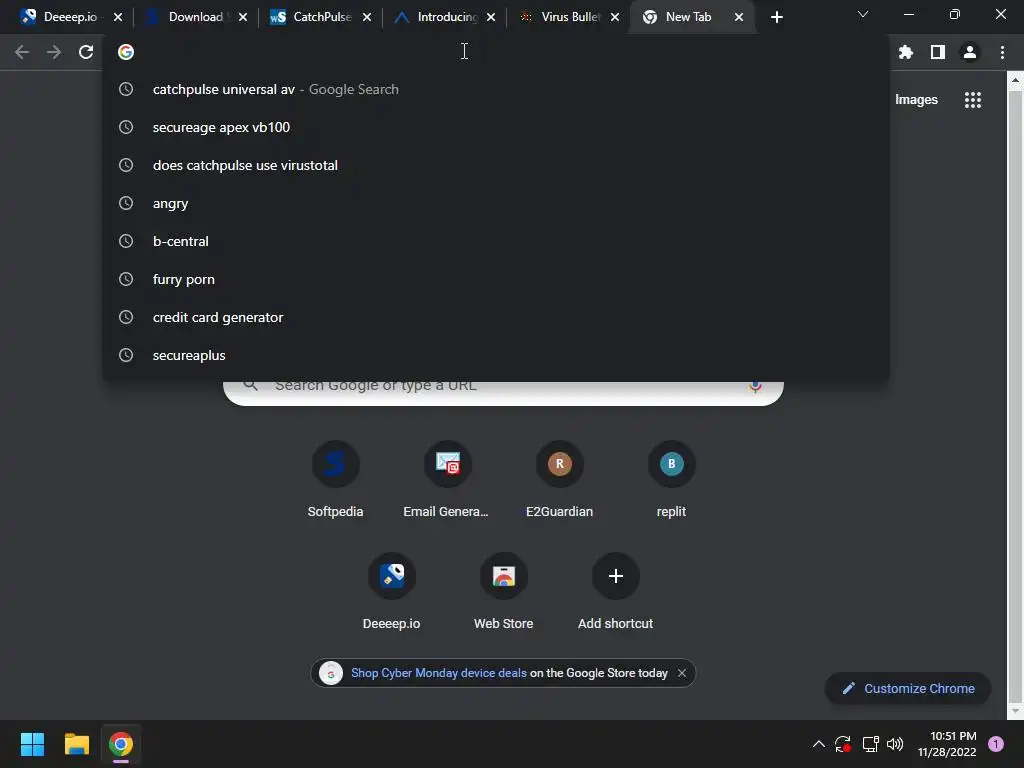Screen dimensions: 1024x768
Task: Open the Chrome three-dot menu
Action: pos(1002,52)
